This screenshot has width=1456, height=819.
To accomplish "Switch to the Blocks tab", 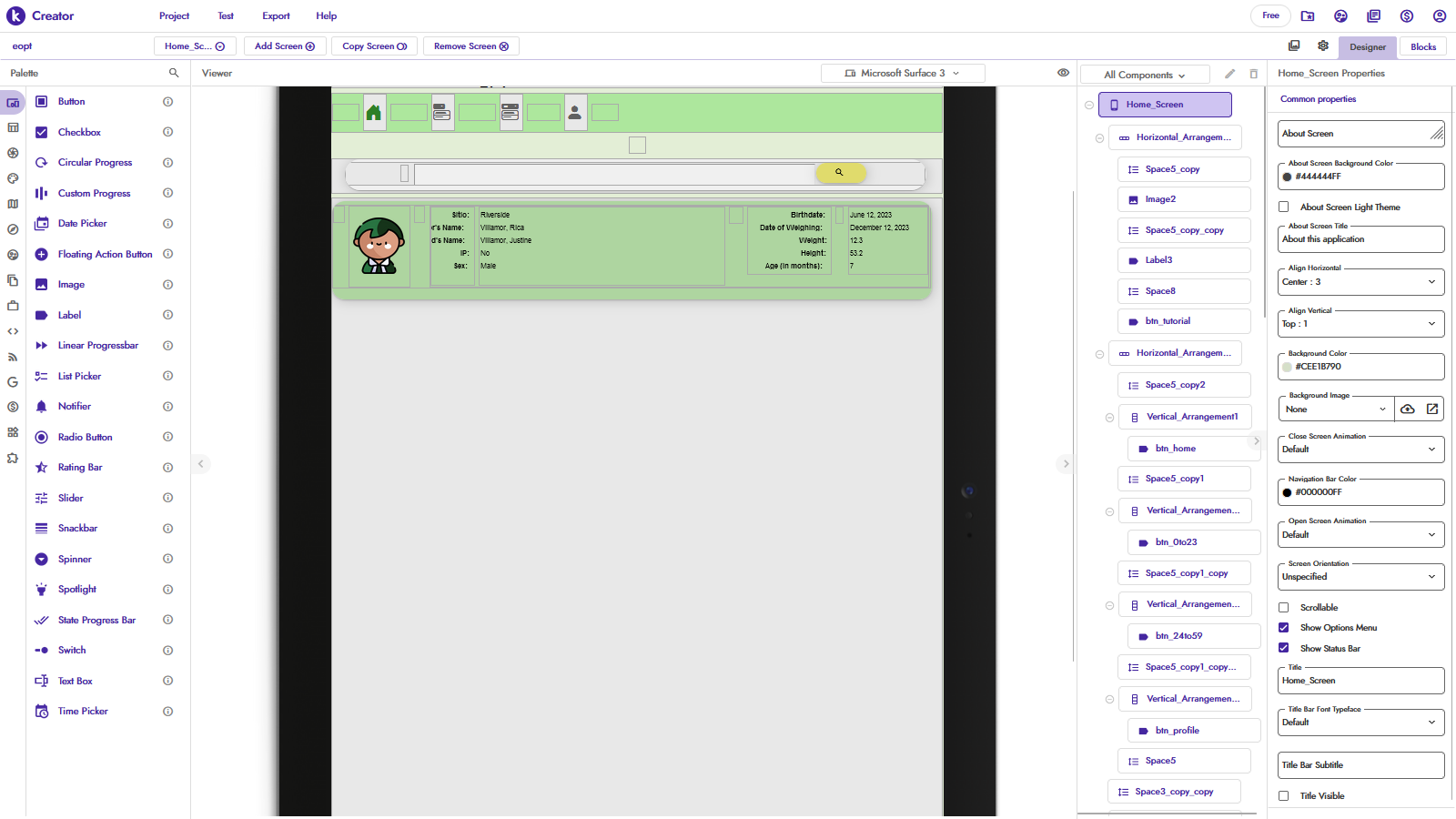I will 1423,47.
